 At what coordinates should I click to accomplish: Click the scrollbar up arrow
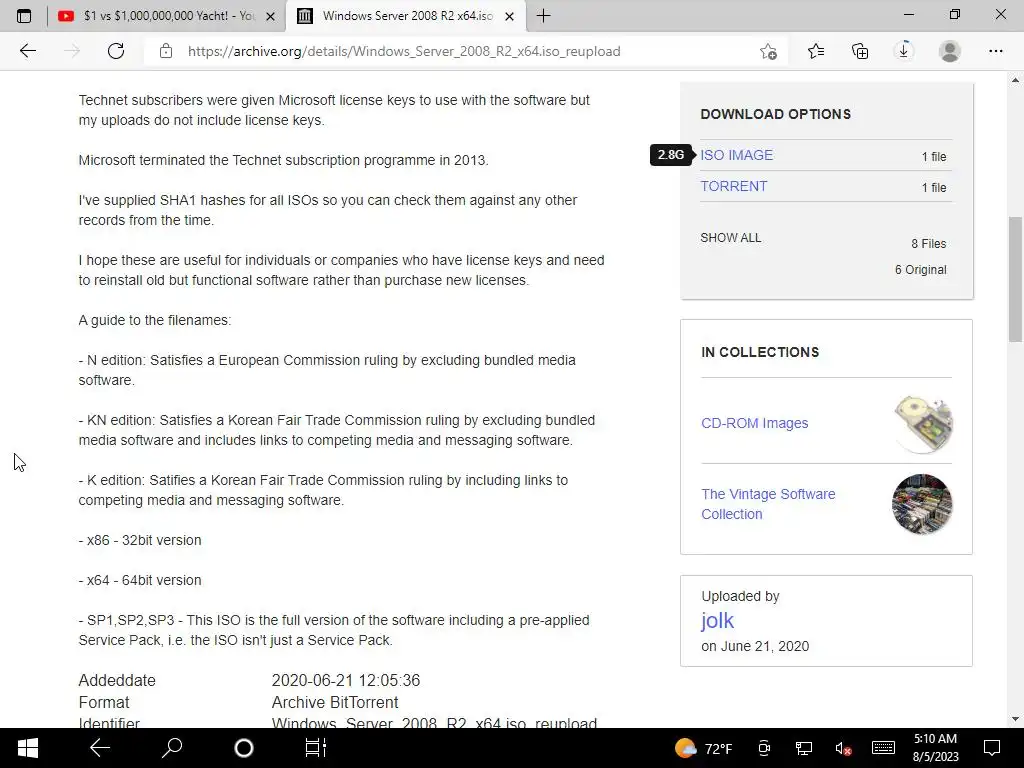click(1015, 80)
